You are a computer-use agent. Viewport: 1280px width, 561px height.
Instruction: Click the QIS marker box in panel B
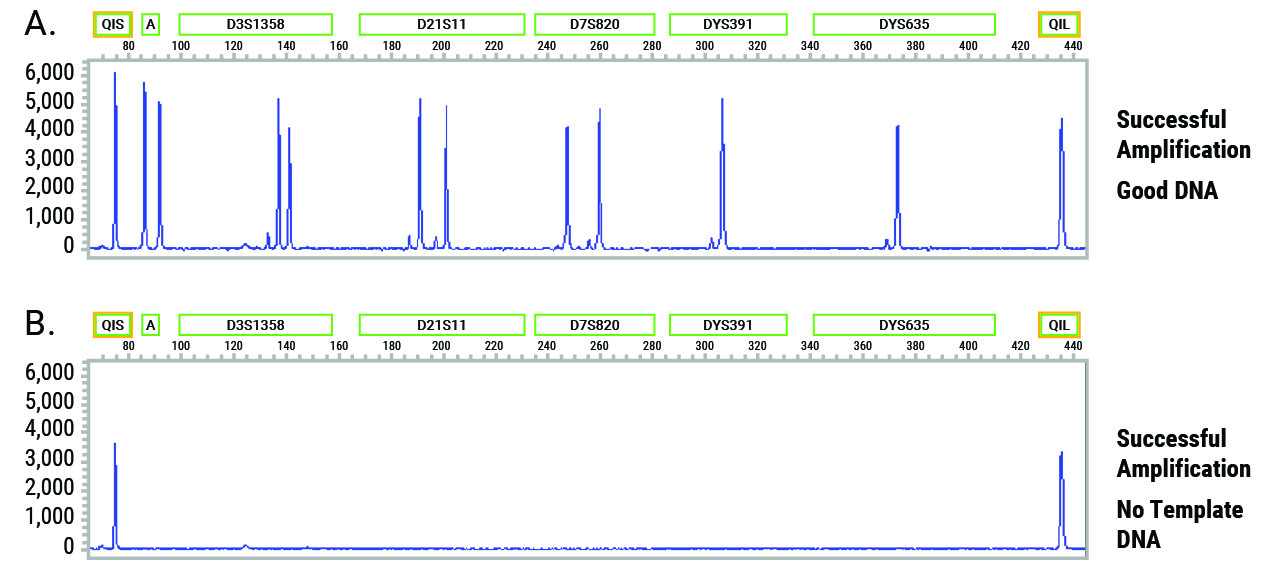coord(113,325)
